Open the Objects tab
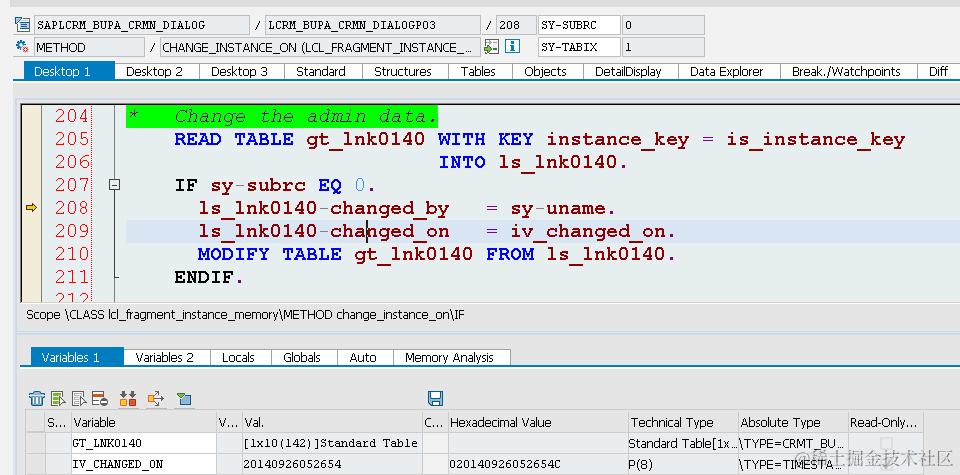Viewport: 960px width, 475px height. click(546, 71)
